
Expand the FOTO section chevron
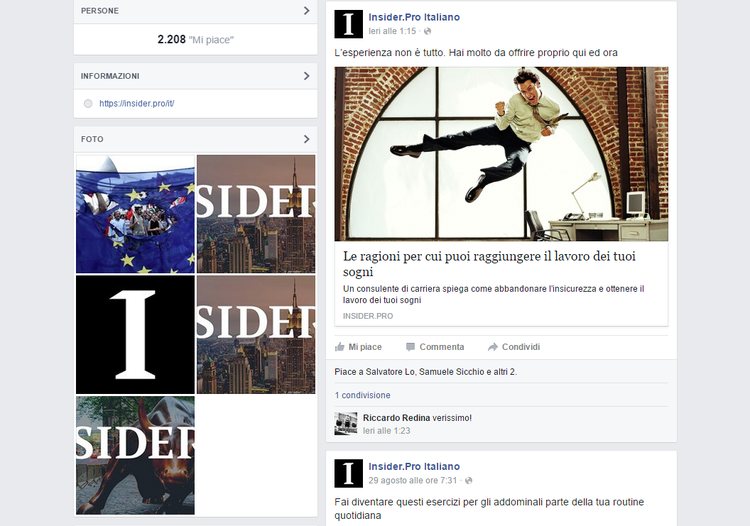[x=307, y=139]
